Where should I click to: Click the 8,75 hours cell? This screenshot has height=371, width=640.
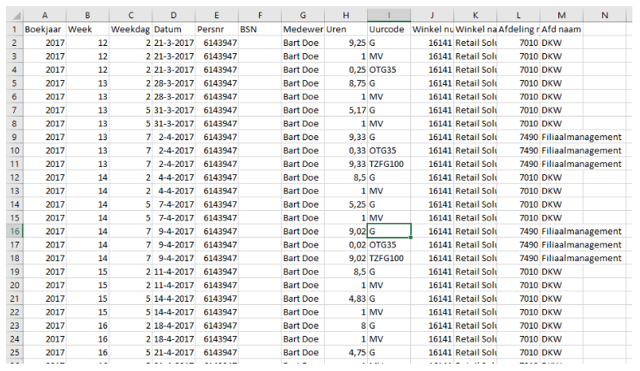tap(346, 83)
